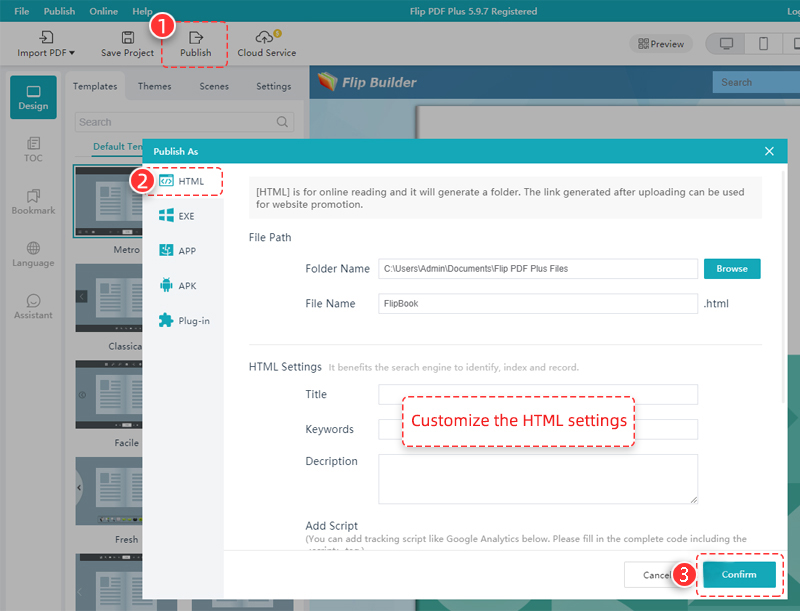
Task: Open the Assistant sidebar panel
Action: [33, 307]
